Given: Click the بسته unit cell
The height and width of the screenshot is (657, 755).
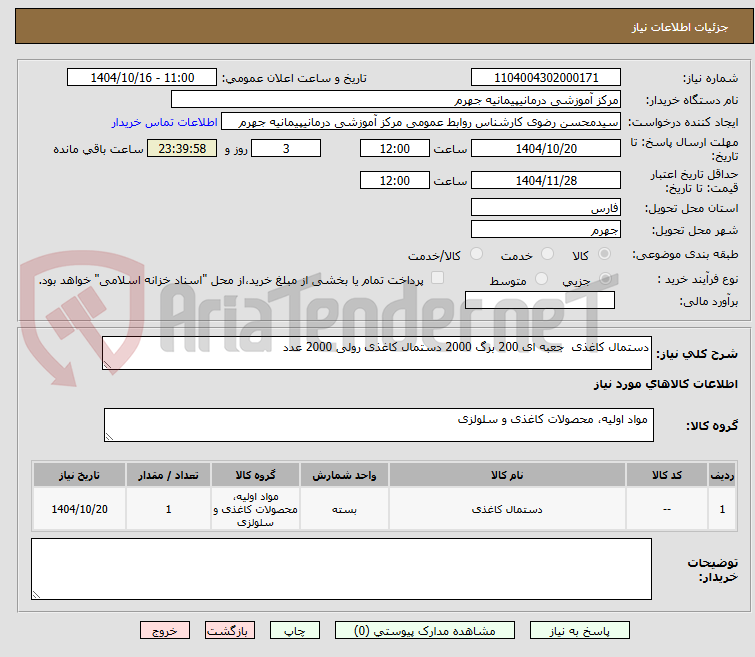Looking at the screenshot, I should click(x=344, y=509).
